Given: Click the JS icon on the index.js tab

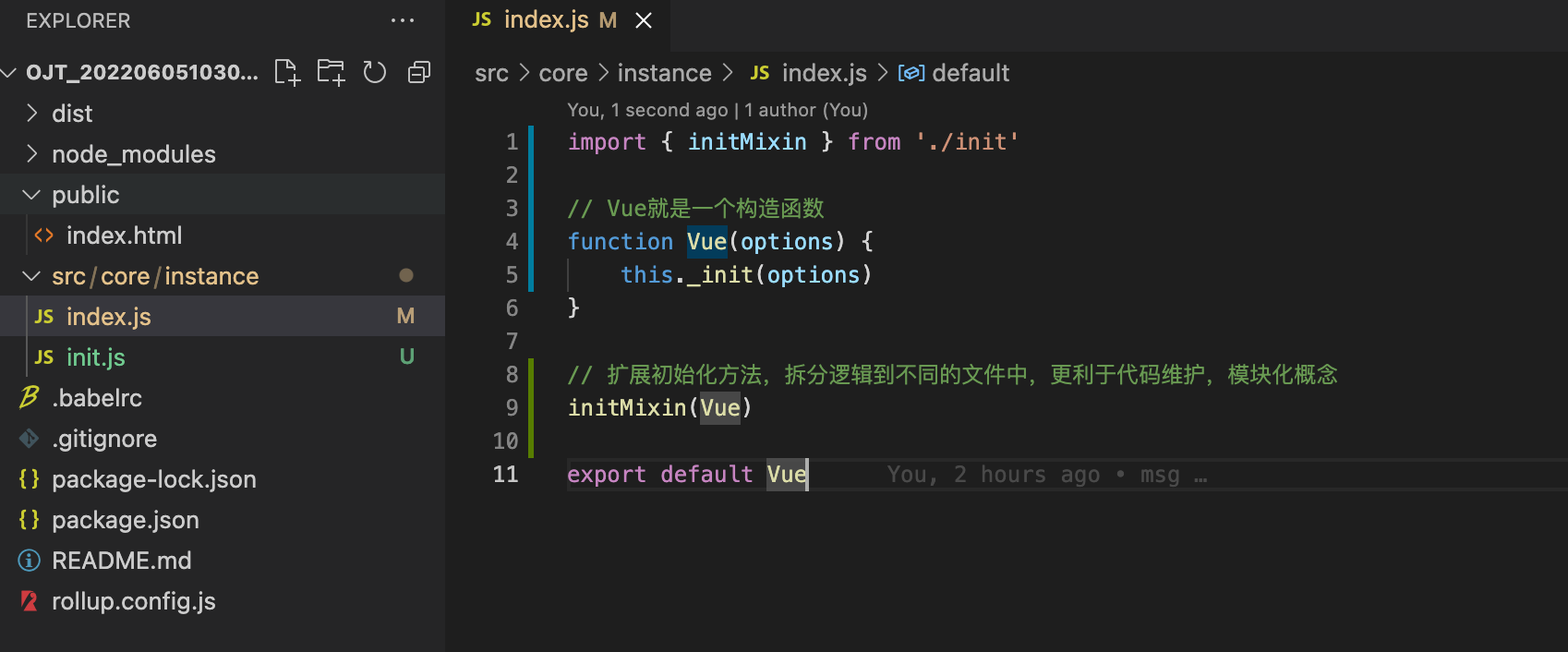Looking at the screenshot, I should (x=482, y=19).
